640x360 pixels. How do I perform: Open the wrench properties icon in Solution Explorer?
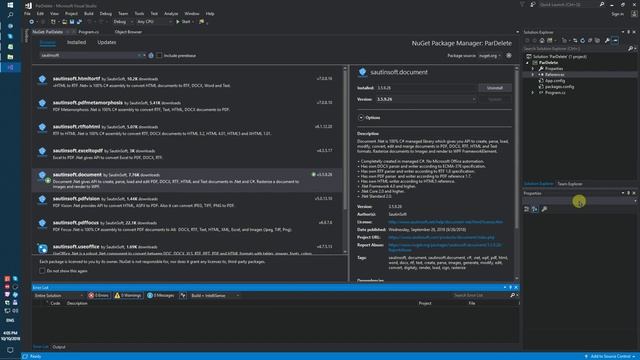pos(607,40)
